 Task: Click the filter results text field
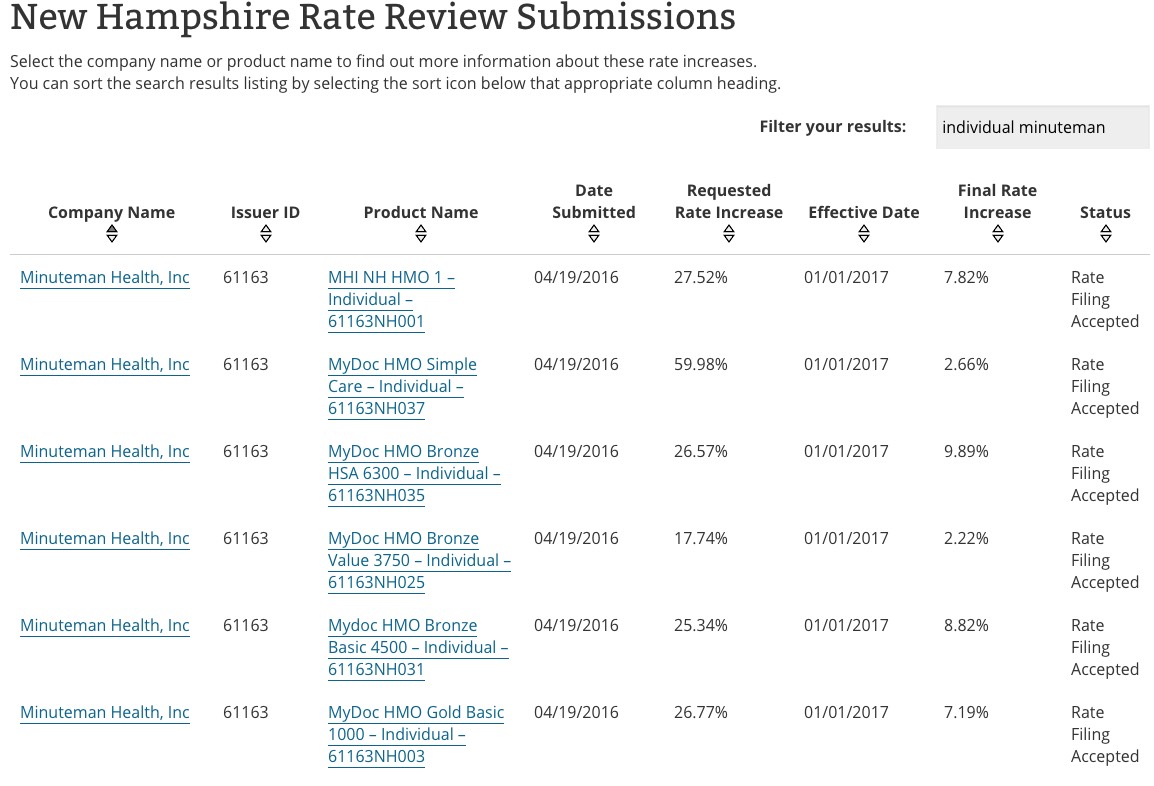(1042, 127)
